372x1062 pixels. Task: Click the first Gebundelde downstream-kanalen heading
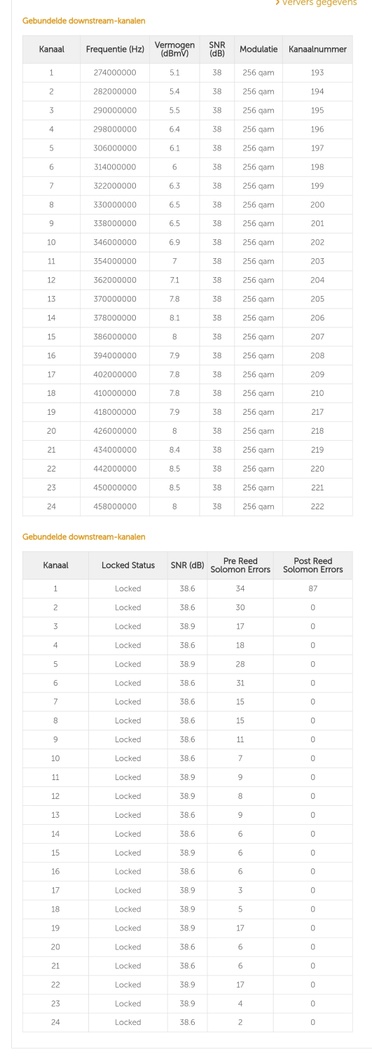click(83, 21)
